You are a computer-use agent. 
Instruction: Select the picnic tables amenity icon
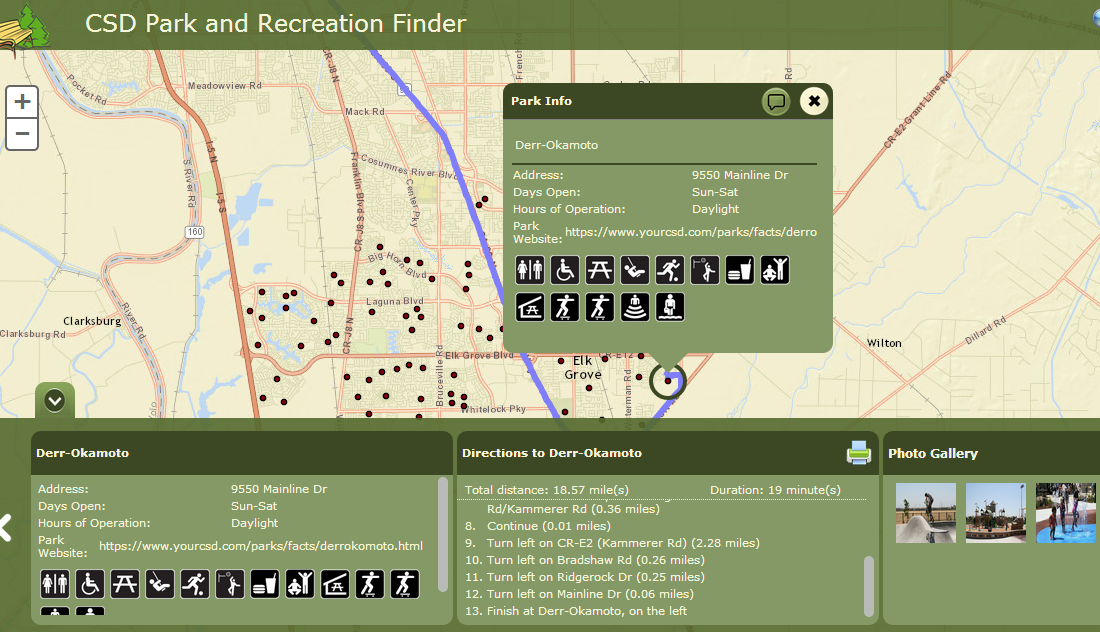coord(600,269)
